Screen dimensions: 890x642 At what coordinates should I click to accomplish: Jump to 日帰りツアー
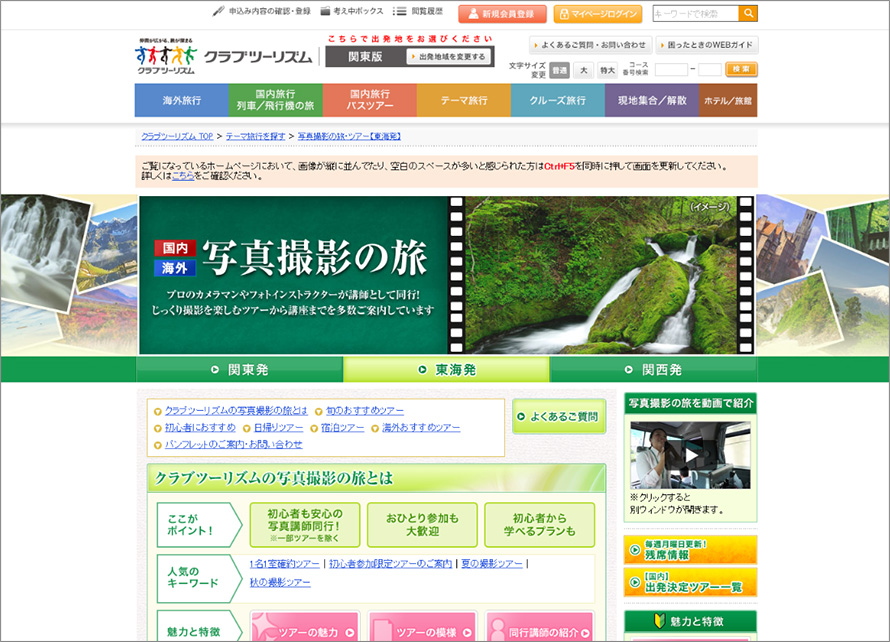point(278,427)
